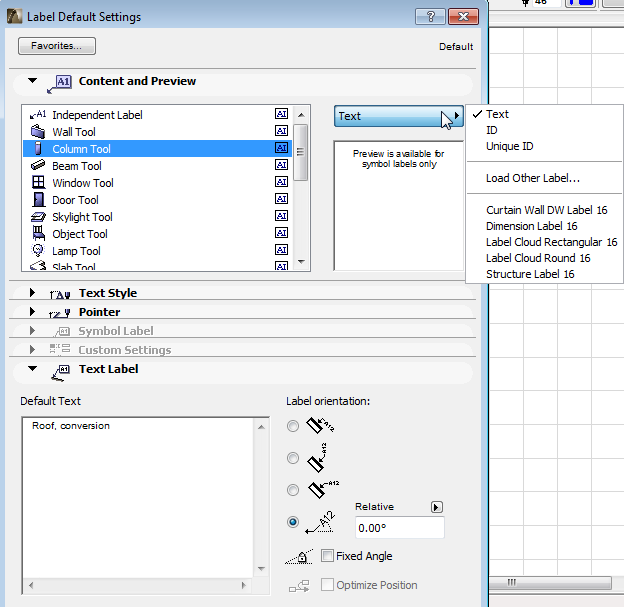Select the second label orientation radio button
This screenshot has height=607, width=624.
(x=293, y=458)
